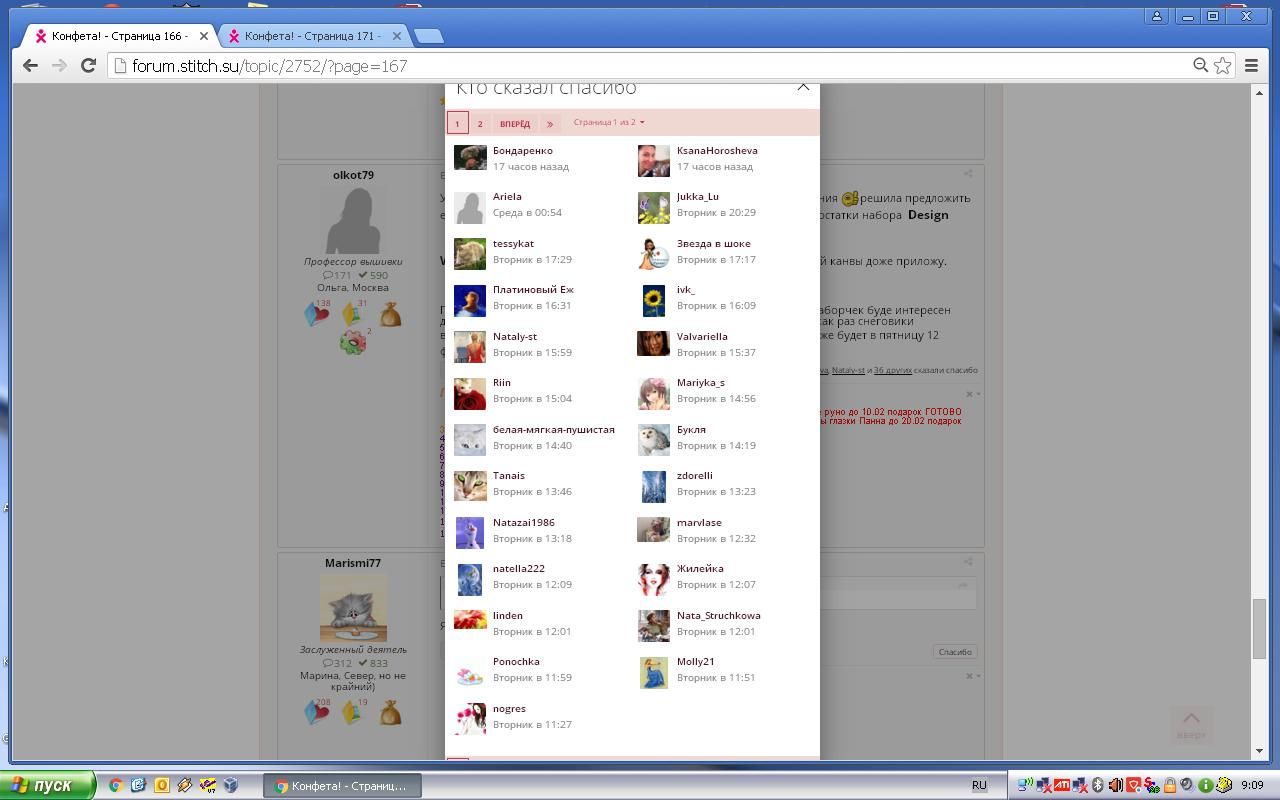
Task: Open the Windows 'пуск' Start menu
Action: pyautogui.click(x=48, y=786)
